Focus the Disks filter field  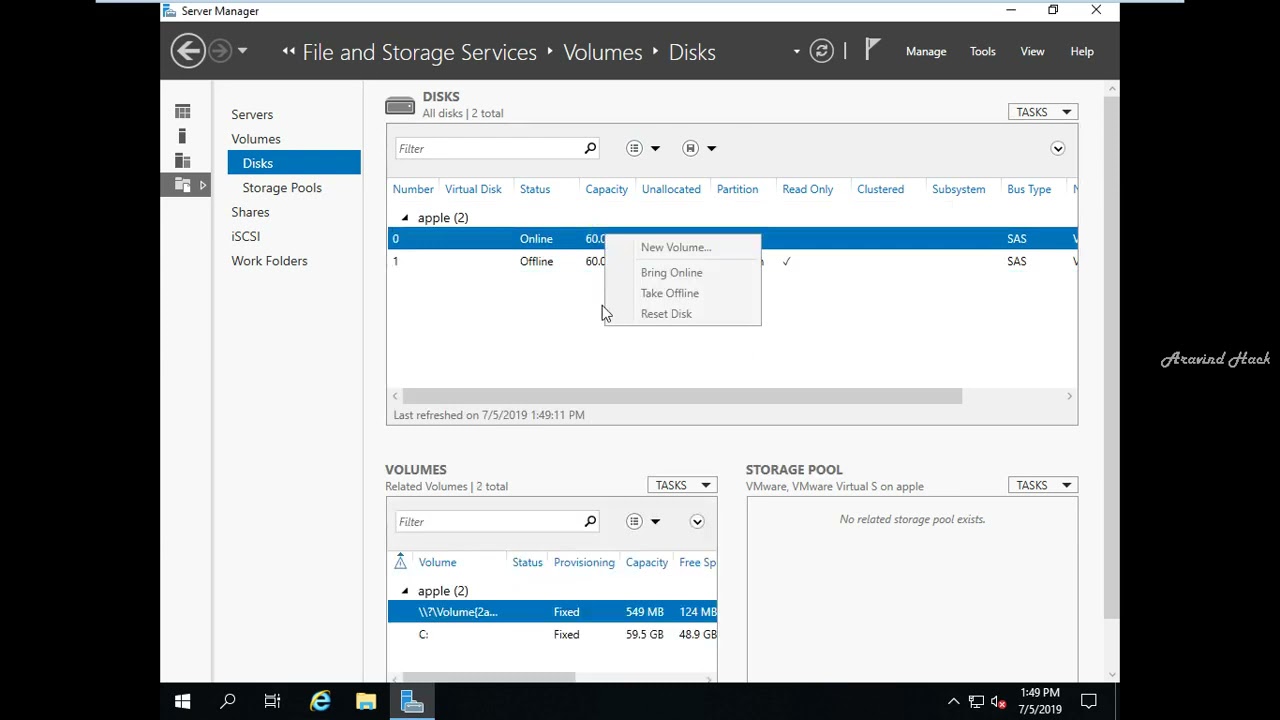pyautogui.click(x=488, y=148)
